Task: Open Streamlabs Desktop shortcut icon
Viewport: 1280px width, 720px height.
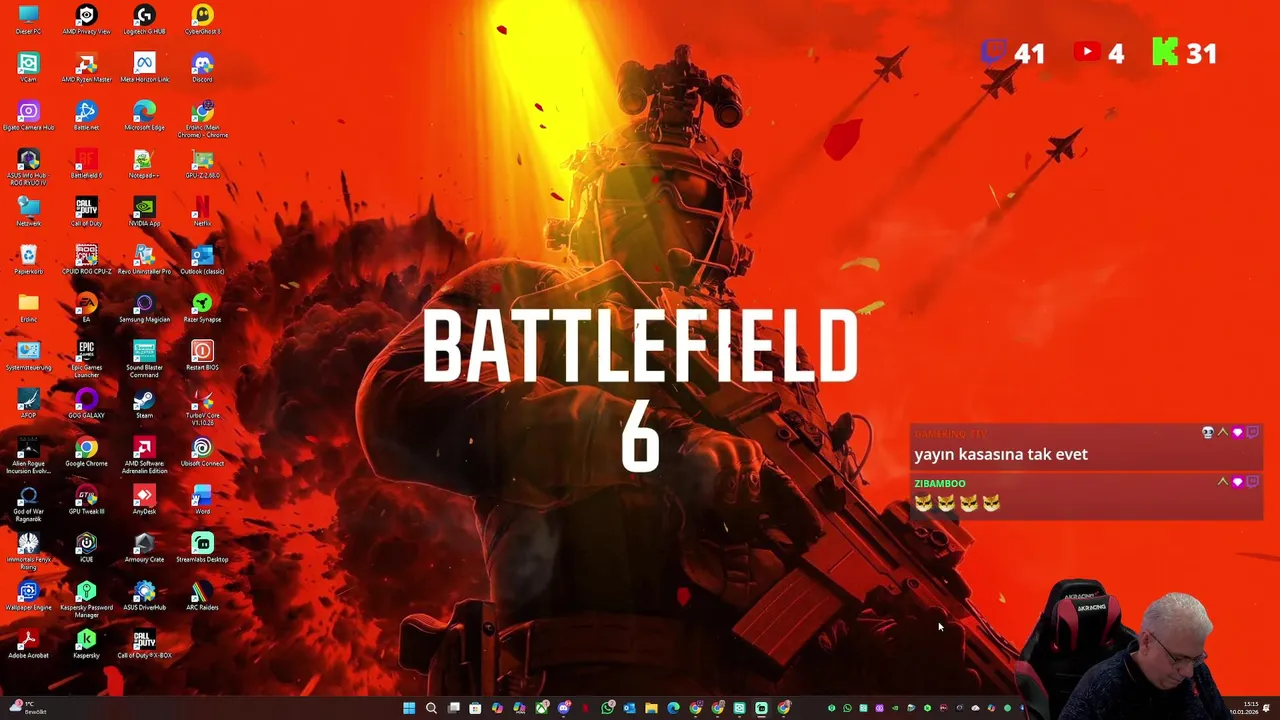Action: coord(202,547)
